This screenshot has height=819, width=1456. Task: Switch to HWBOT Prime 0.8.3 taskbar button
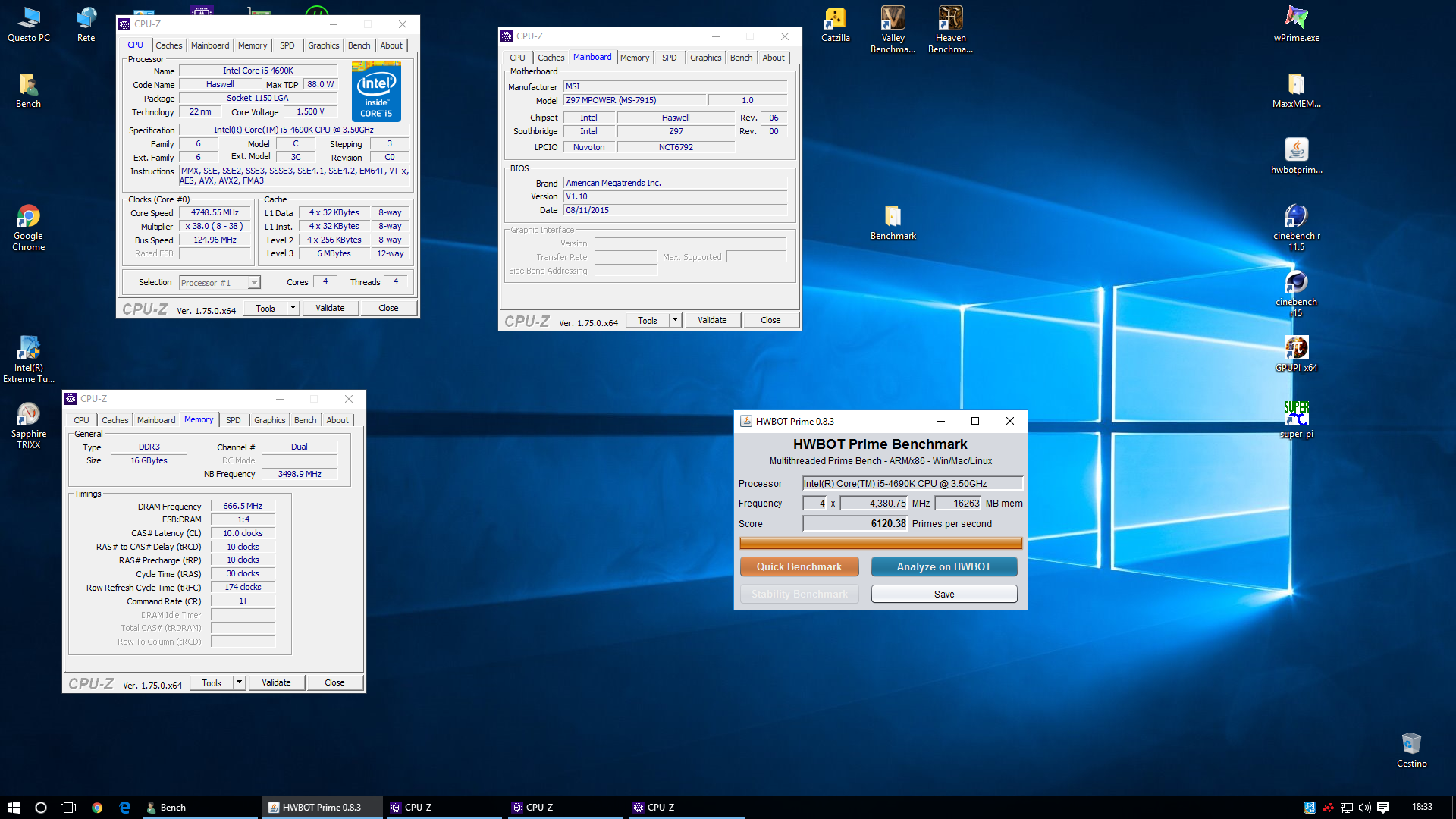coord(322,808)
